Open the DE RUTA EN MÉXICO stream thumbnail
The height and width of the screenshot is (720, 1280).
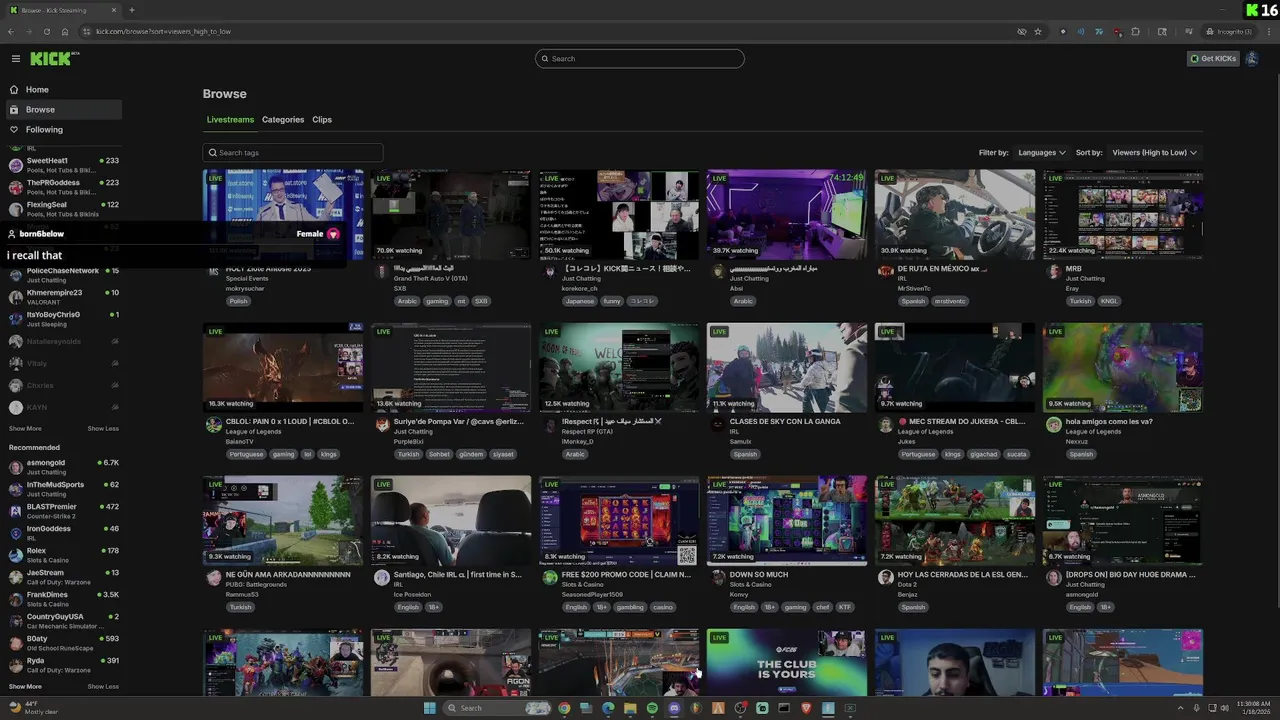(955, 214)
